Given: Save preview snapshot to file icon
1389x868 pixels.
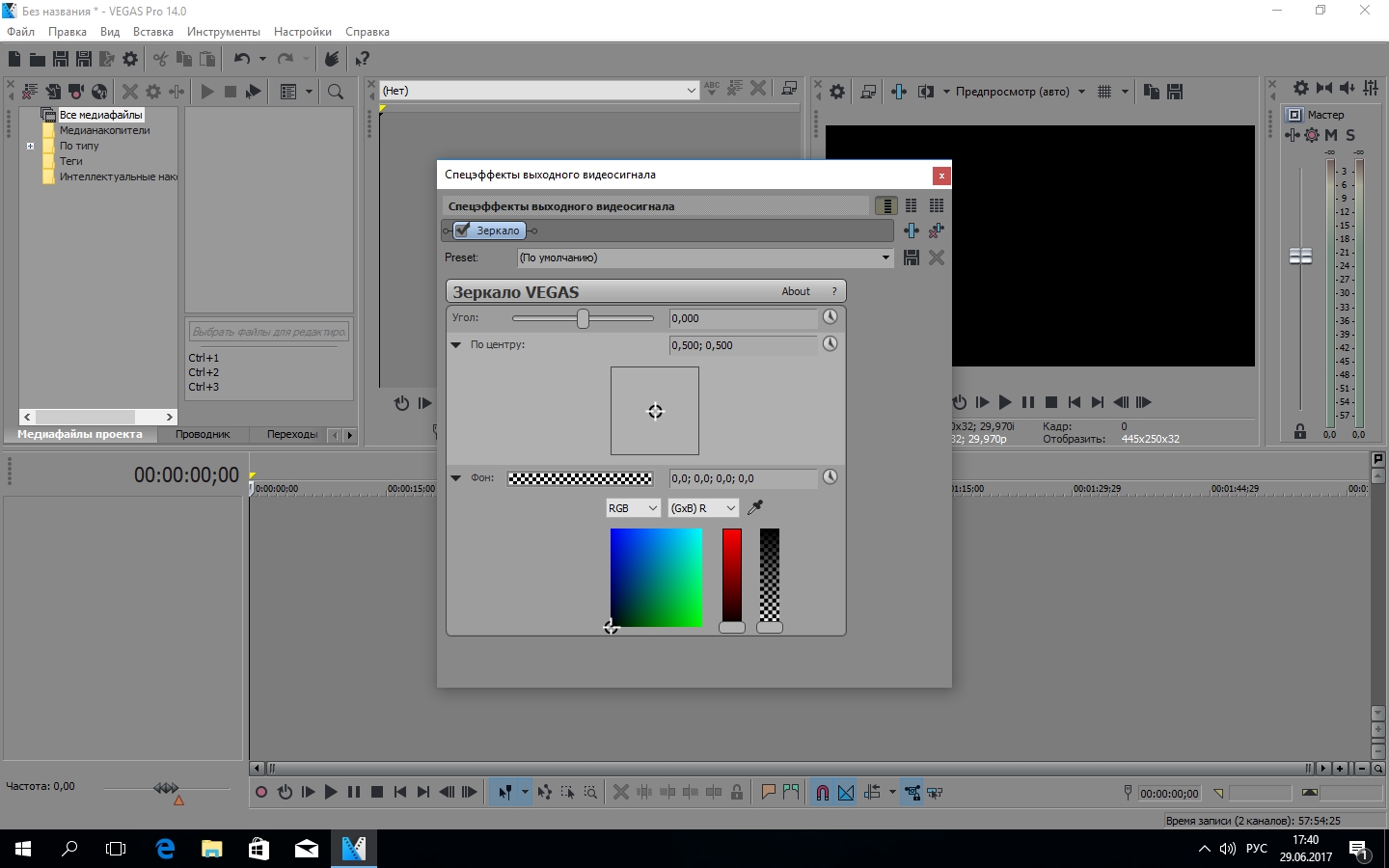Looking at the screenshot, I should 1175,92.
